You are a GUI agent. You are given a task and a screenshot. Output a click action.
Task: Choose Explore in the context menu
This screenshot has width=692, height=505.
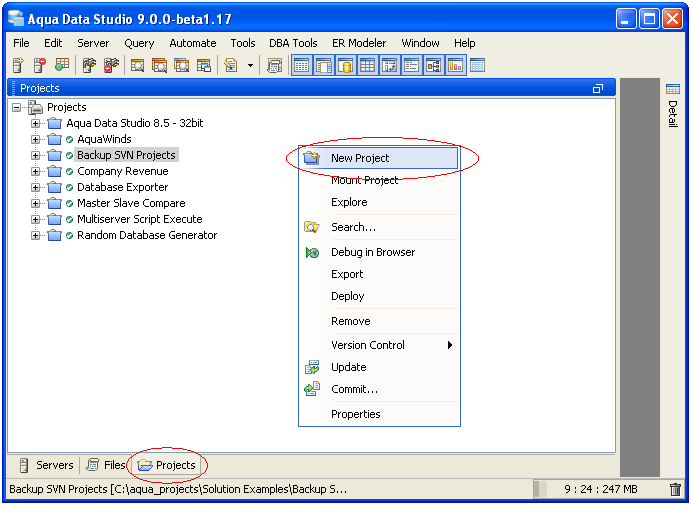(x=379, y=202)
